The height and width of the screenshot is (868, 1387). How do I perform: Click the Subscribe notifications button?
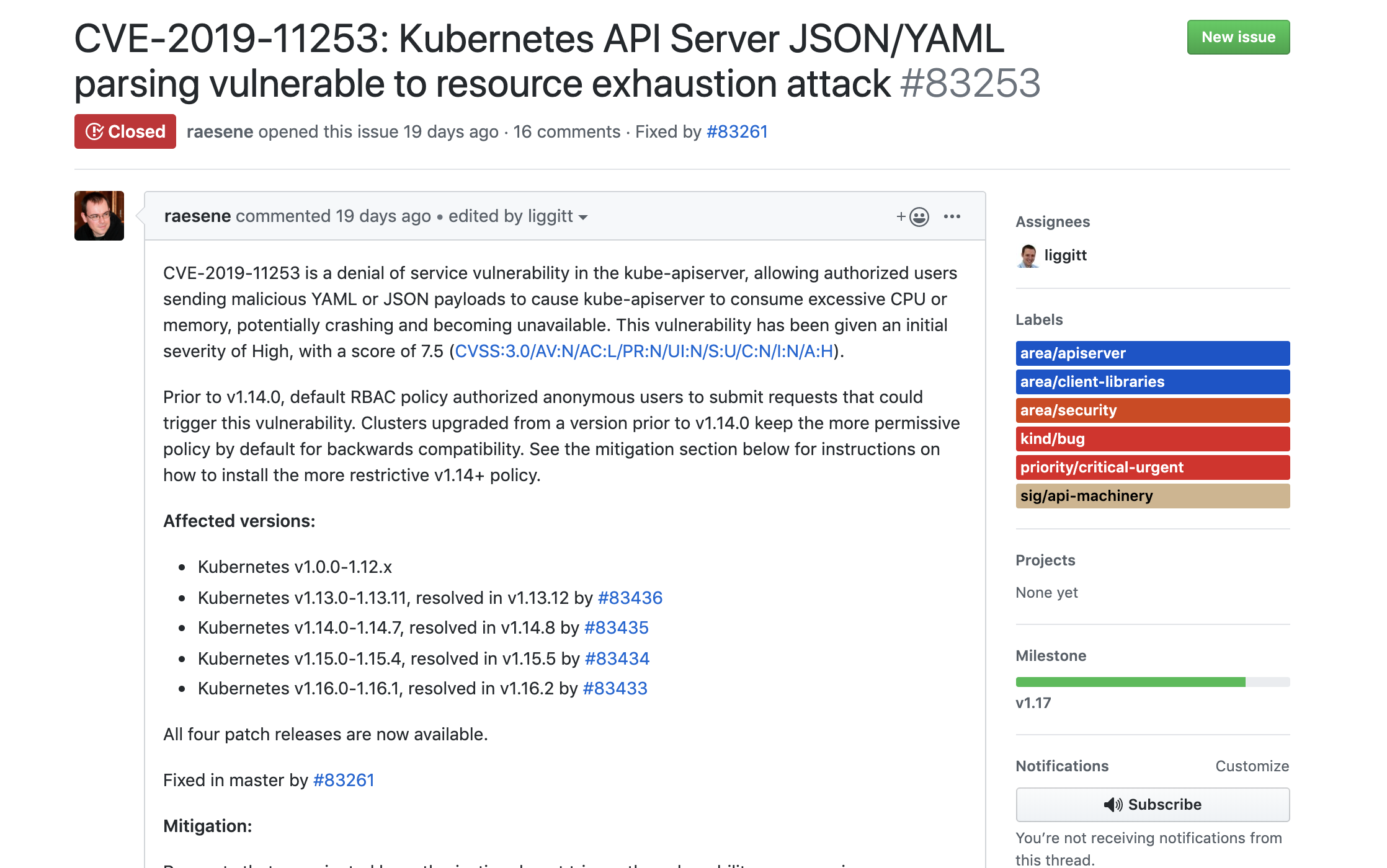point(1152,804)
